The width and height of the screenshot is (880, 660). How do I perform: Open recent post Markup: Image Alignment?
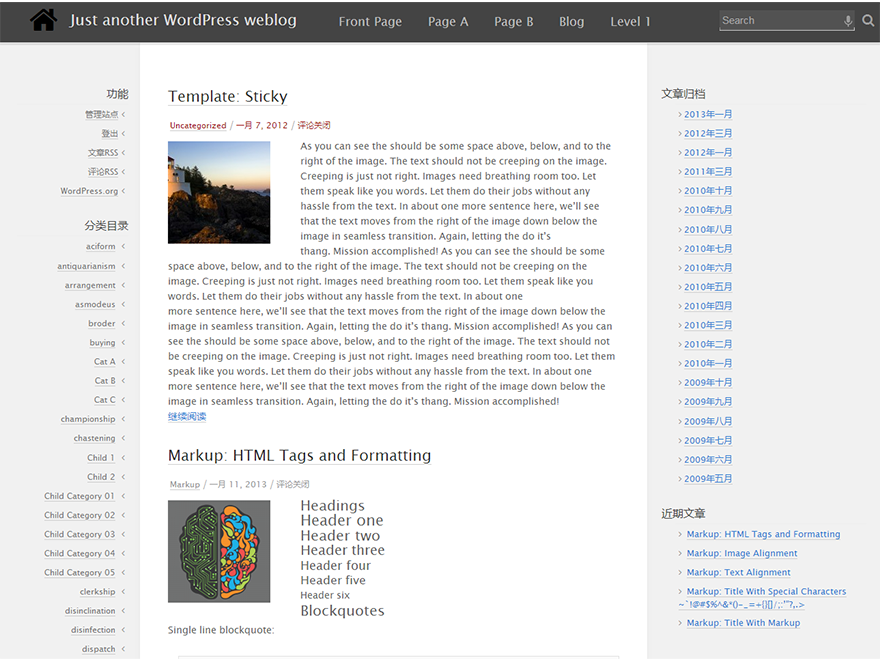741,553
